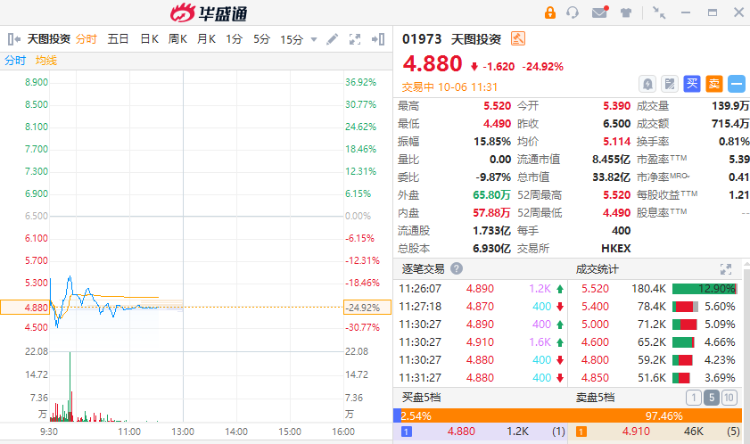Click the -24.92% percent axis label
The image size is (750, 444).
[367, 307]
